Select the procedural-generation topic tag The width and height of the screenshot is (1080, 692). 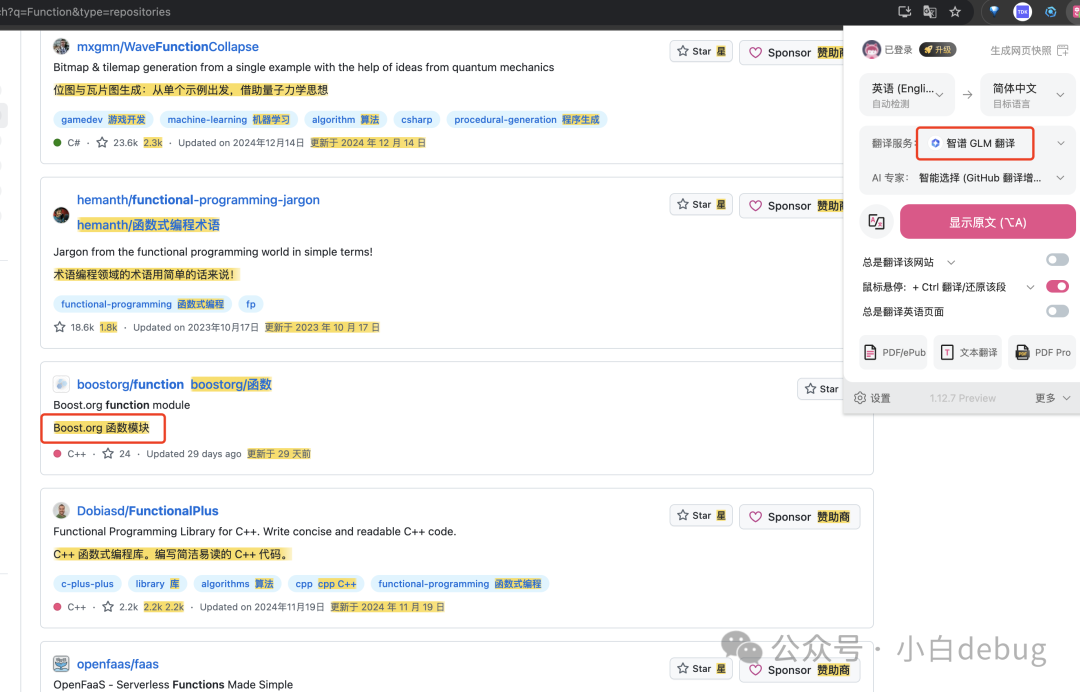[x=527, y=119]
